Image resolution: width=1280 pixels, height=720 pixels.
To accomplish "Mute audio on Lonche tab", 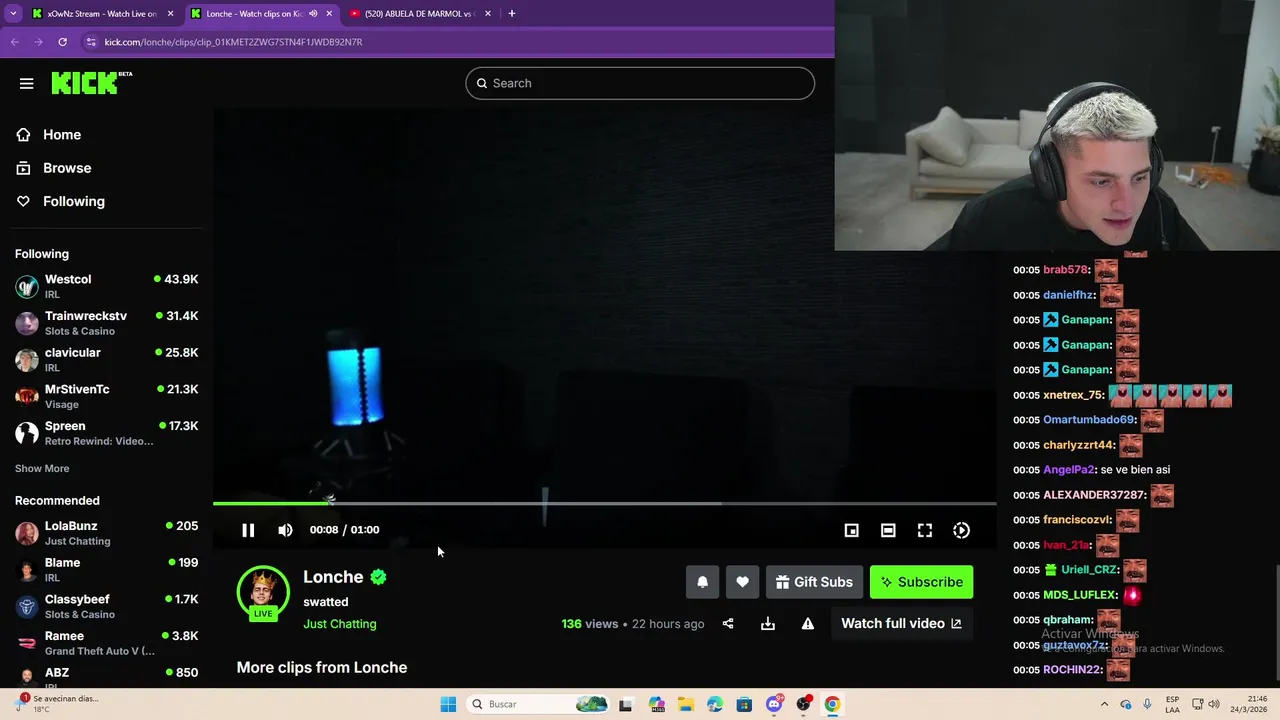I will click(313, 14).
